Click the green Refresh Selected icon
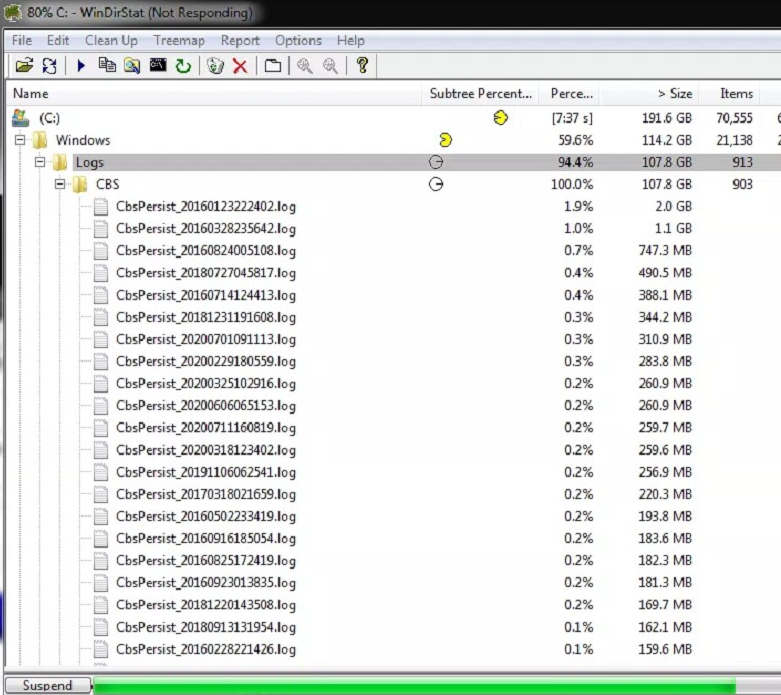781x695 pixels. tap(183, 65)
